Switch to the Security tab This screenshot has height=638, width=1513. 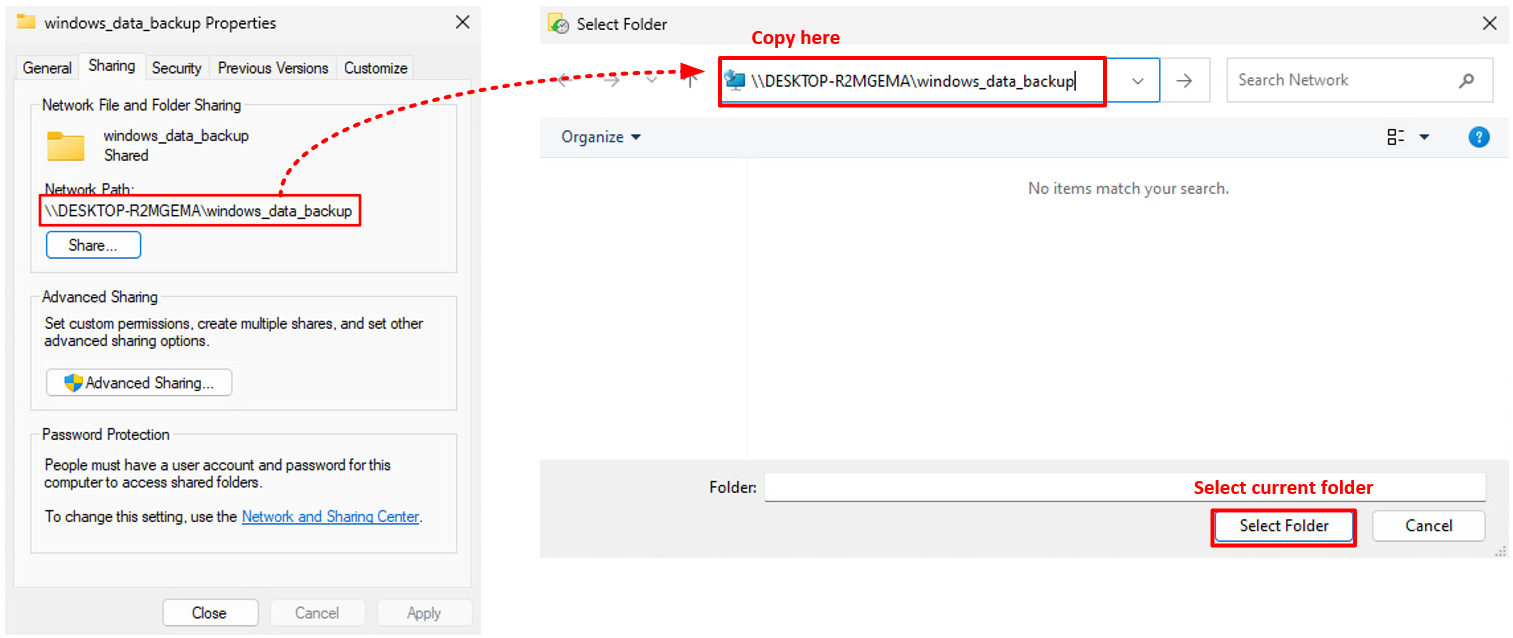[x=176, y=68]
